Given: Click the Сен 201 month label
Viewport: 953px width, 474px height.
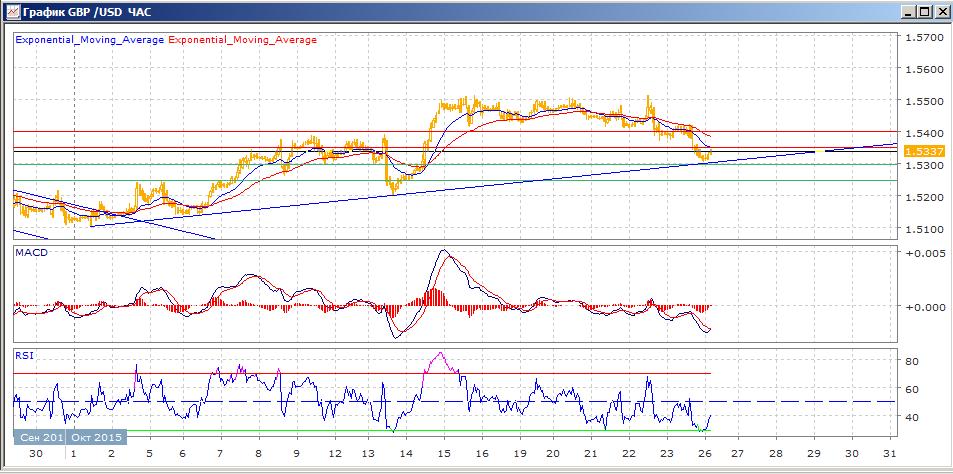Looking at the screenshot, I should (40, 438).
